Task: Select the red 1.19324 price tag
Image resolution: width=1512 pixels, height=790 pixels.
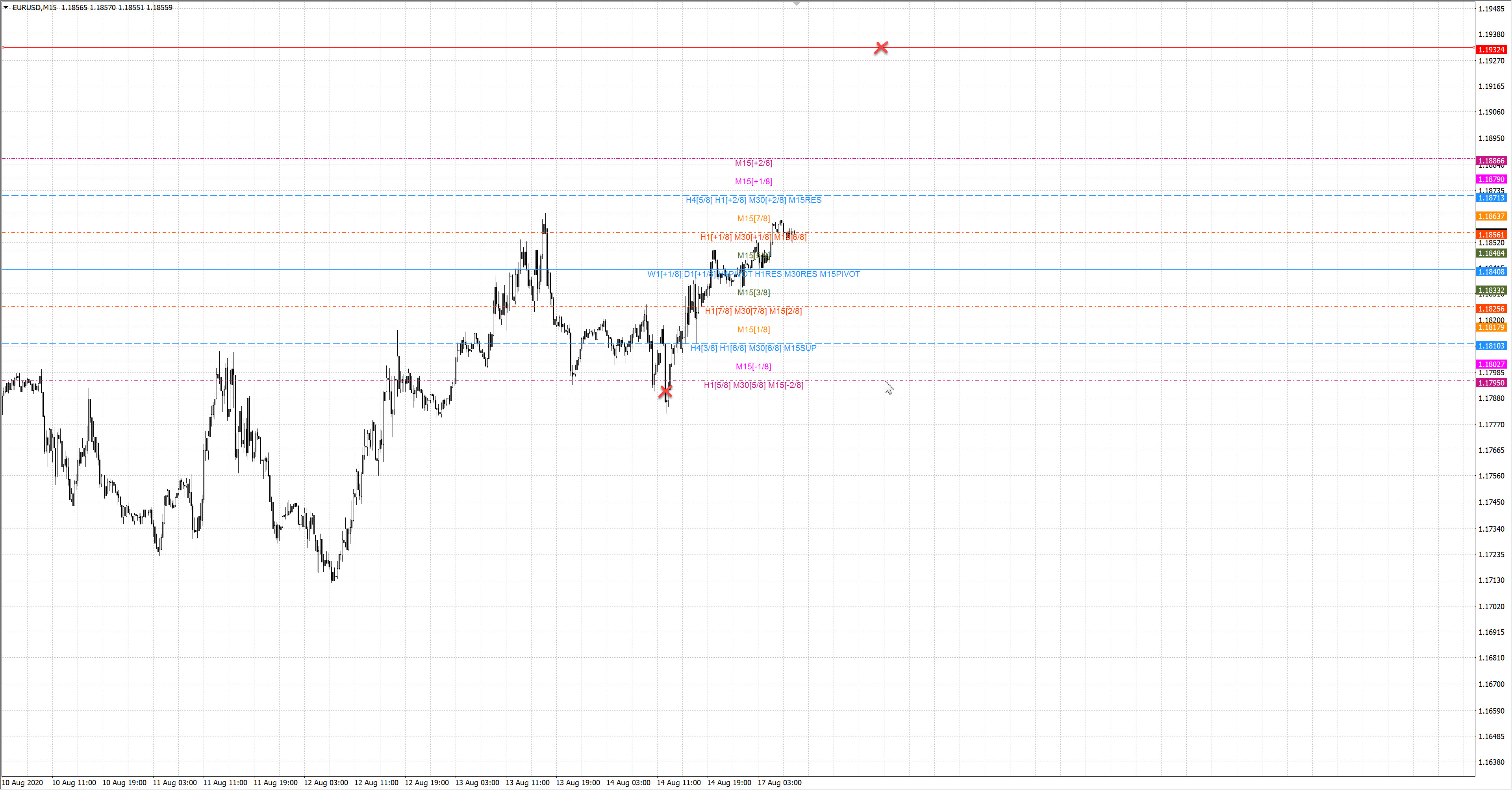Action: 1491,50
